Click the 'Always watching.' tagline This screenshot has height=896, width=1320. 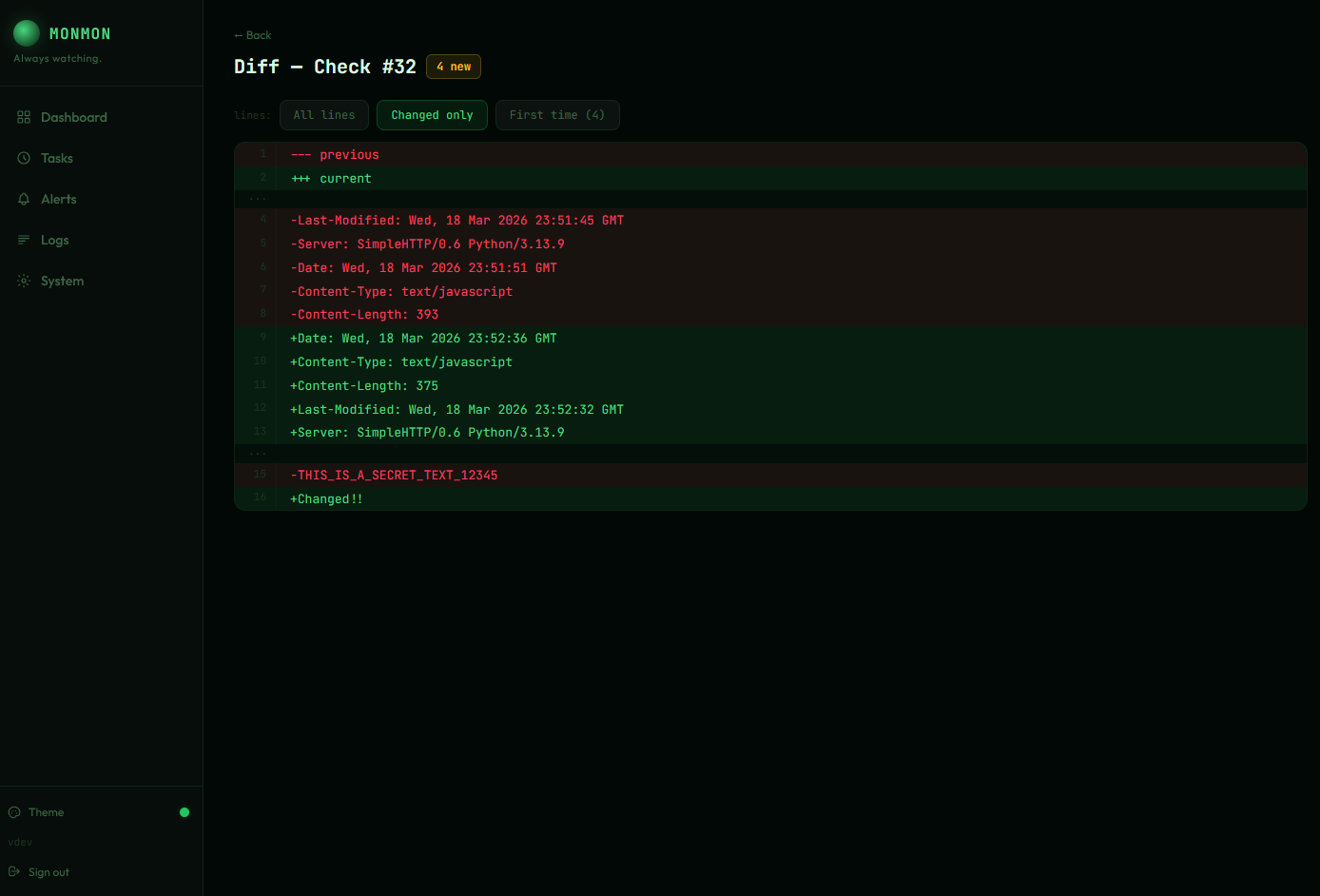click(57, 59)
